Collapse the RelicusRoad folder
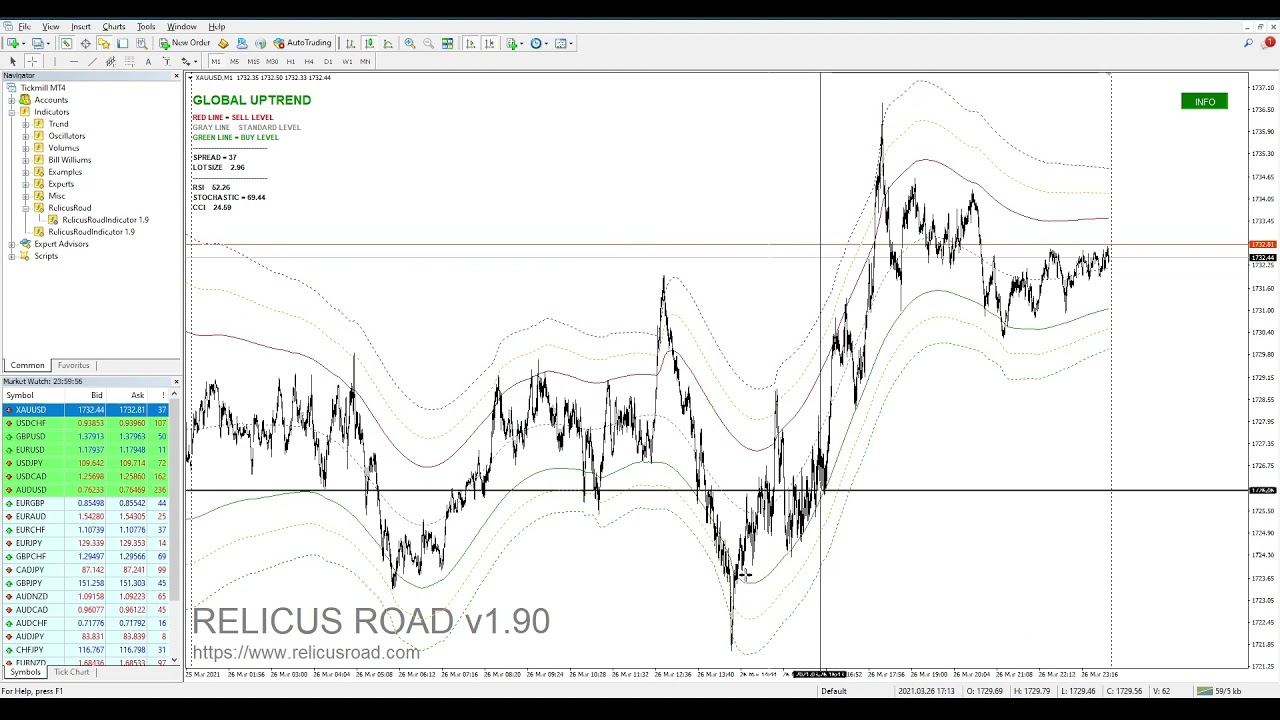Image resolution: width=1280 pixels, height=720 pixels. (26, 208)
